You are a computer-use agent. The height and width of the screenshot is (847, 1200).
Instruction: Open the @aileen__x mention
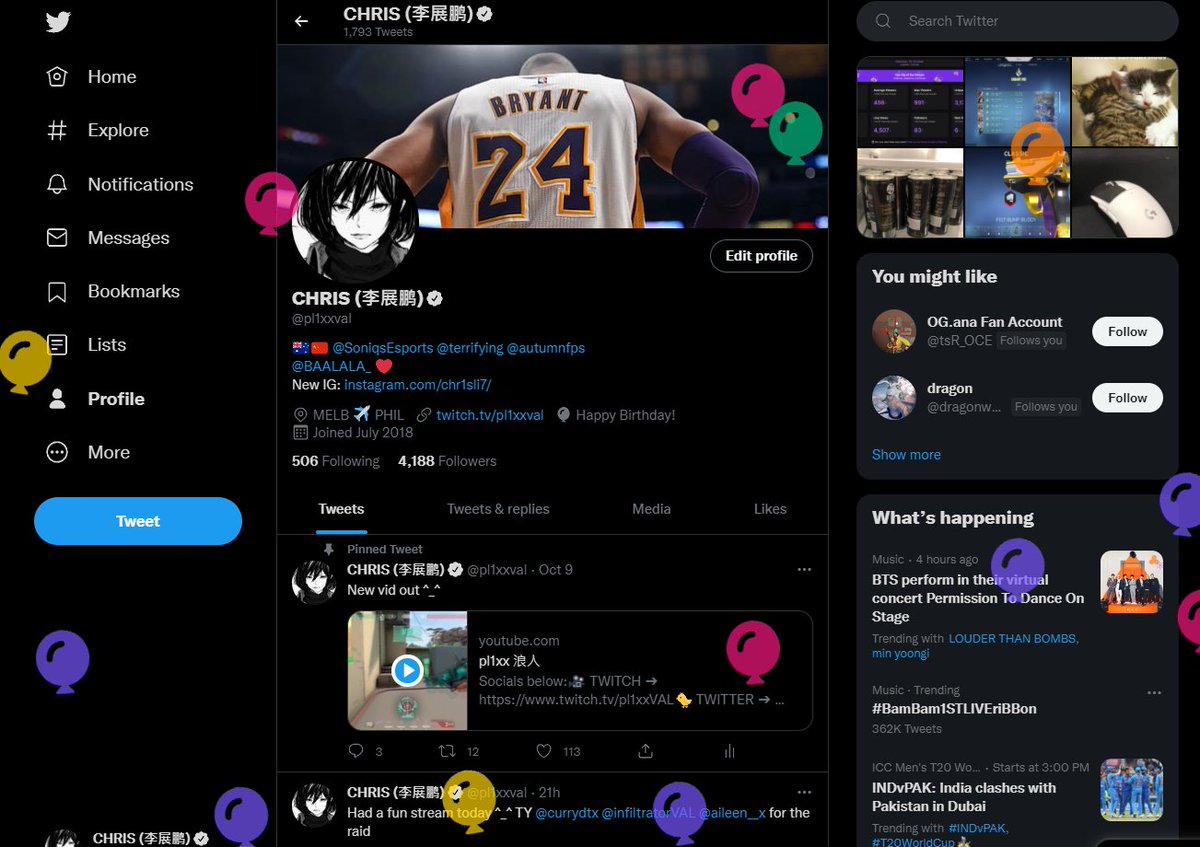pos(732,813)
